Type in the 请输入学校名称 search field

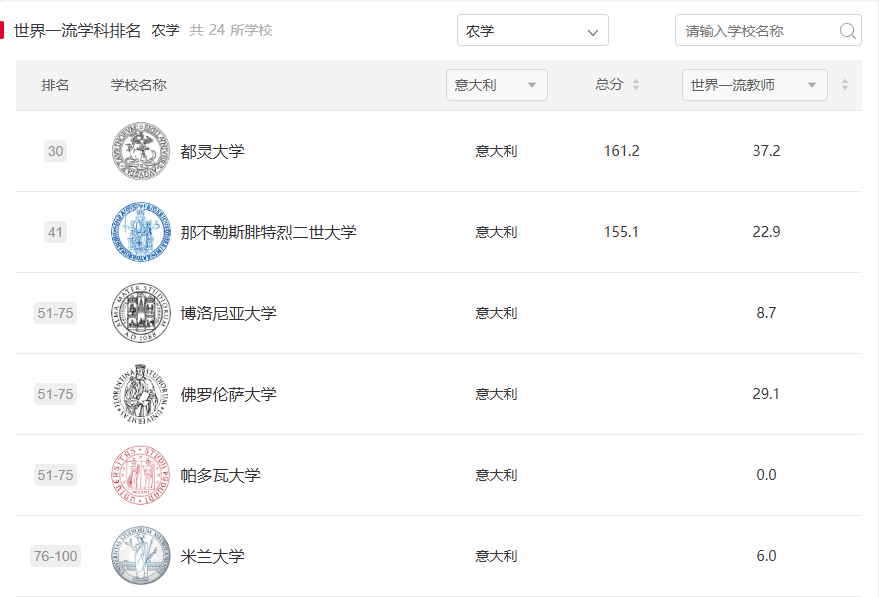[755, 31]
